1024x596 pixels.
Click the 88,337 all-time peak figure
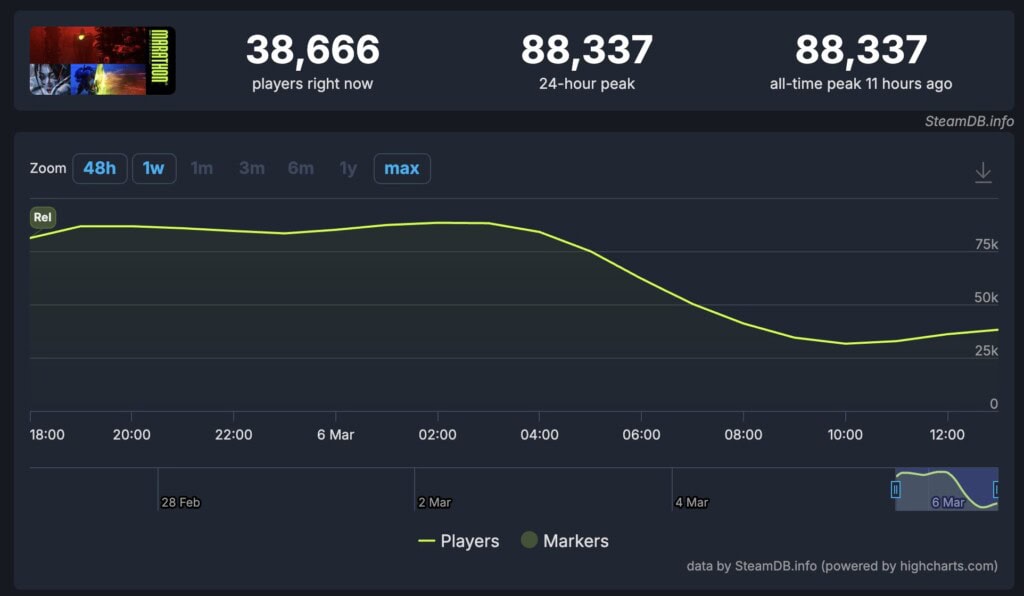click(x=860, y=50)
